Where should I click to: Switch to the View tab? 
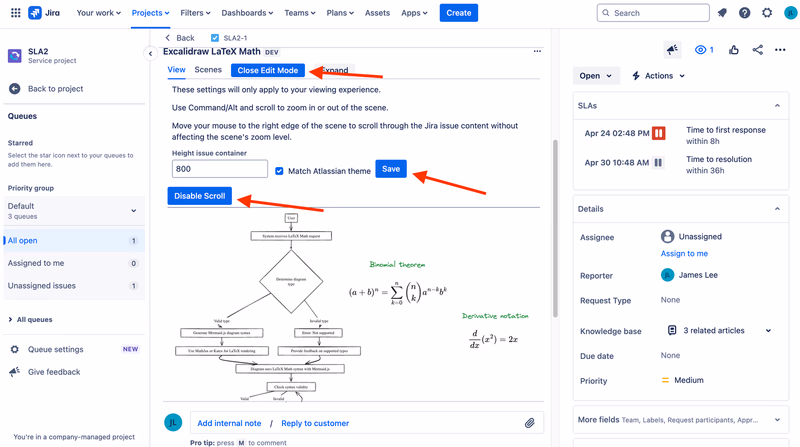(x=177, y=70)
